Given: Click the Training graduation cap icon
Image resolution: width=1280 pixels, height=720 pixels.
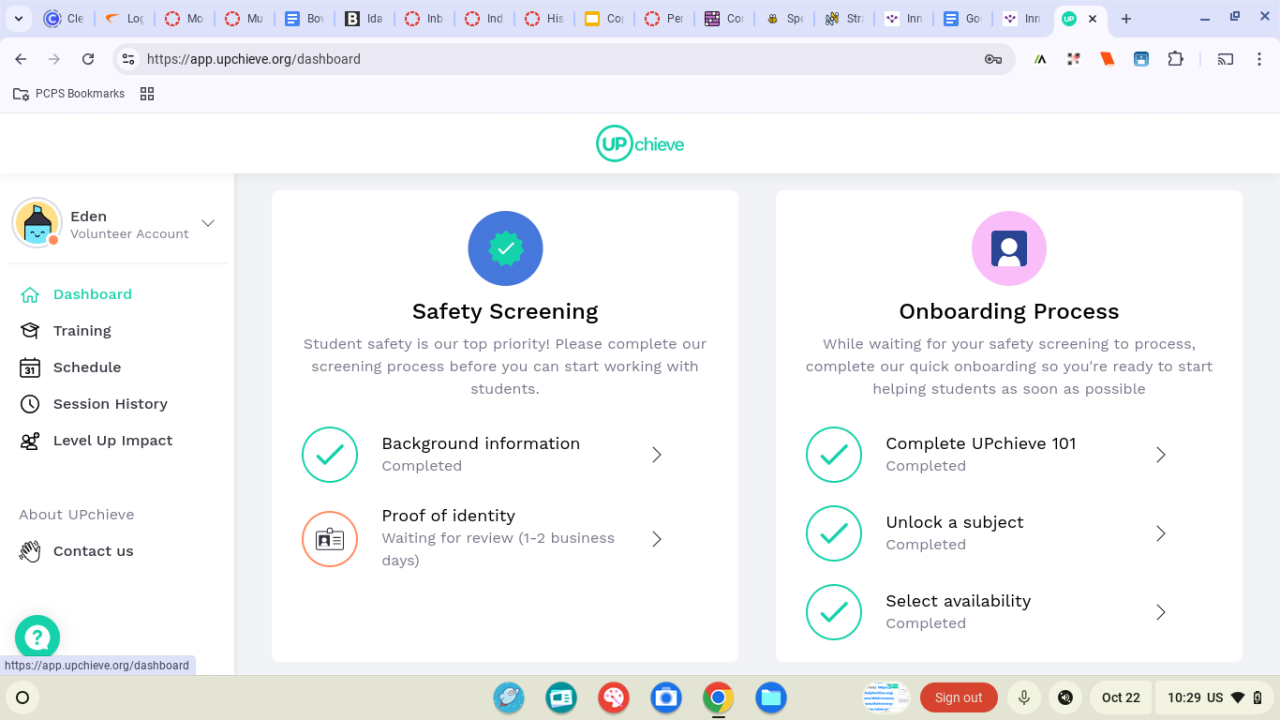Looking at the screenshot, I should coord(30,331).
